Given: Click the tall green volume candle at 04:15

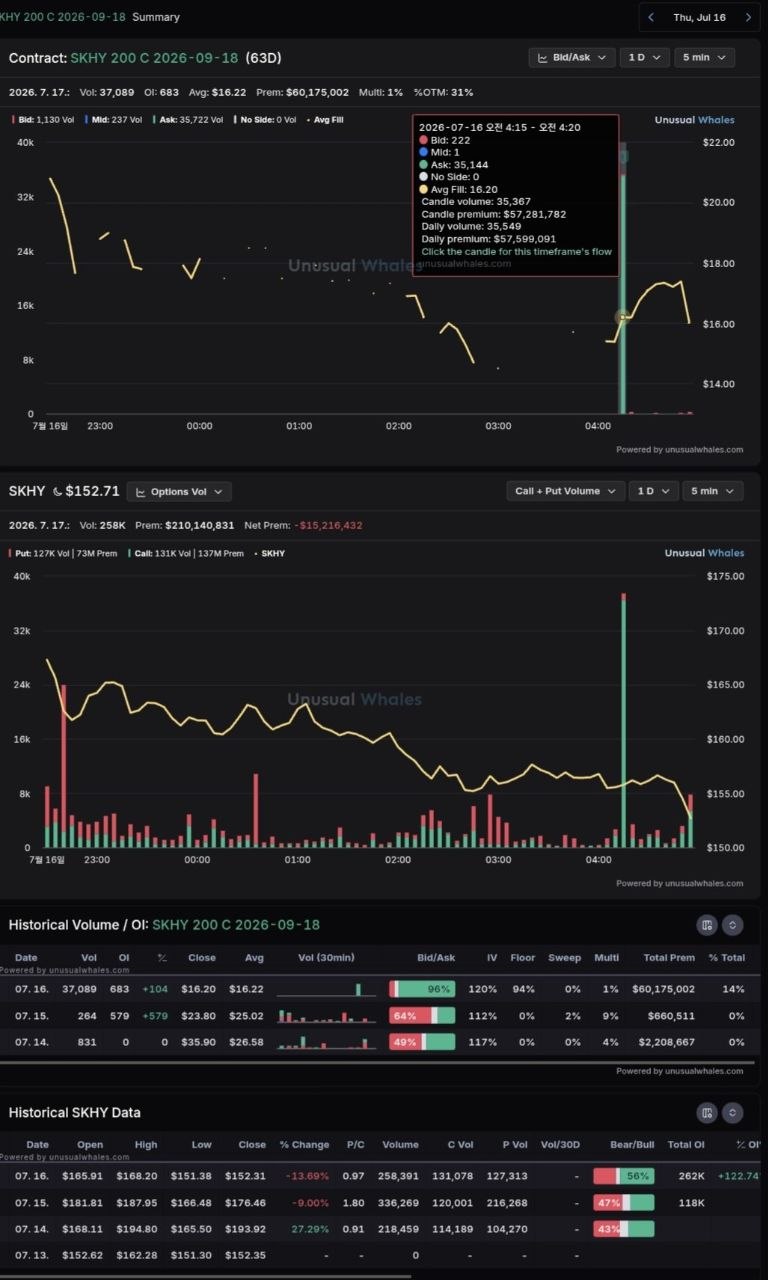Looking at the screenshot, I should coord(623,280).
